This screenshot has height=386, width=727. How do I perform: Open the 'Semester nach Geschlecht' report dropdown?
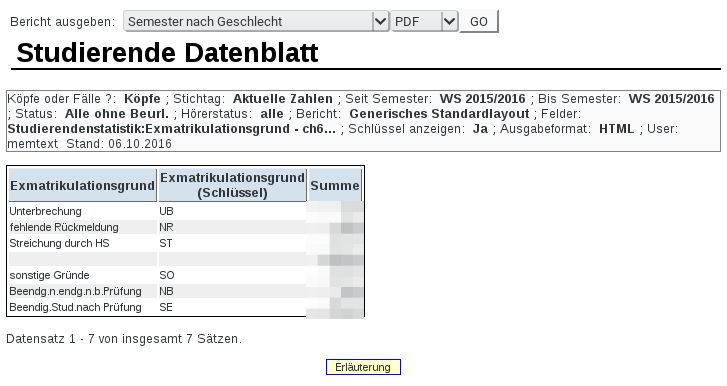[256, 21]
